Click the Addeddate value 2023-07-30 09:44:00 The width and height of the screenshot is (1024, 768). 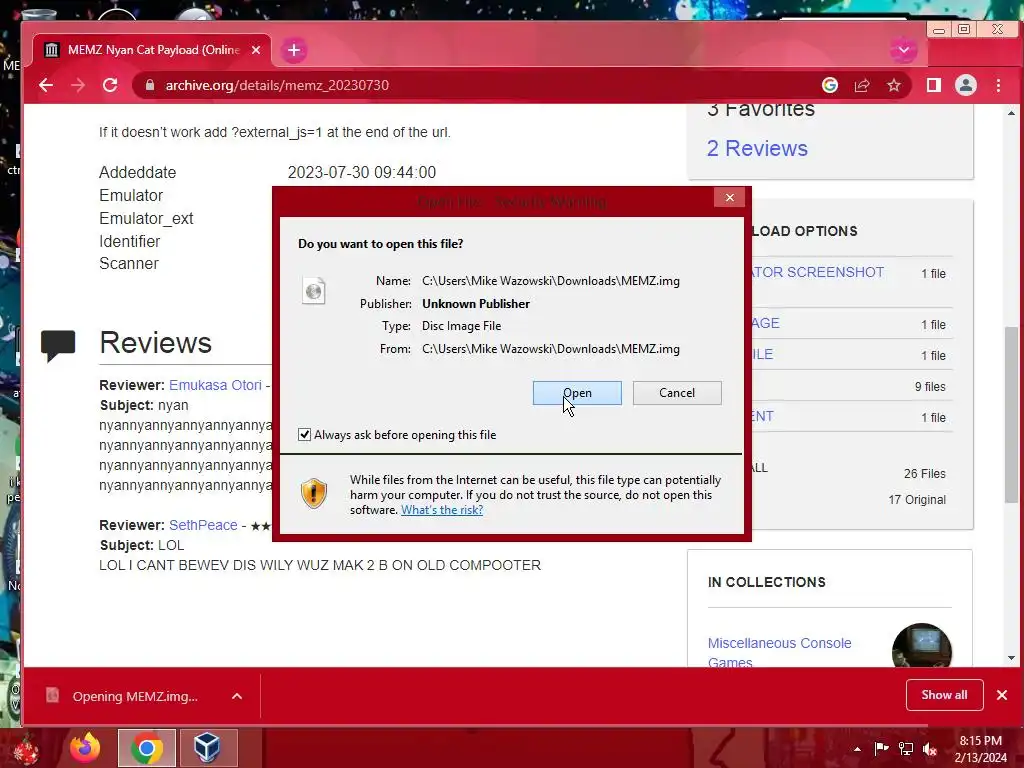(362, 172)
